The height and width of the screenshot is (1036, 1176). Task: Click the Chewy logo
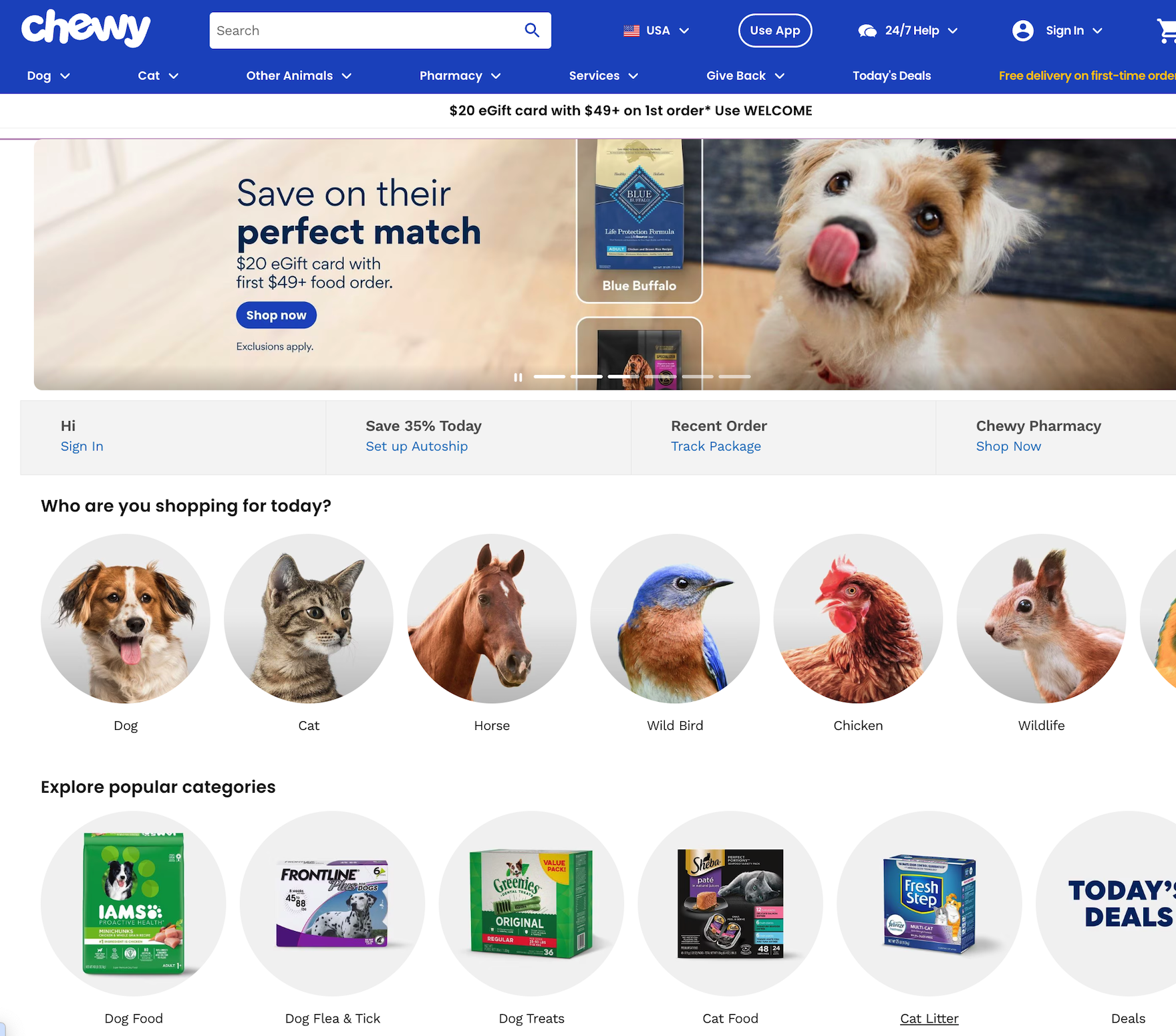(86, 28)
